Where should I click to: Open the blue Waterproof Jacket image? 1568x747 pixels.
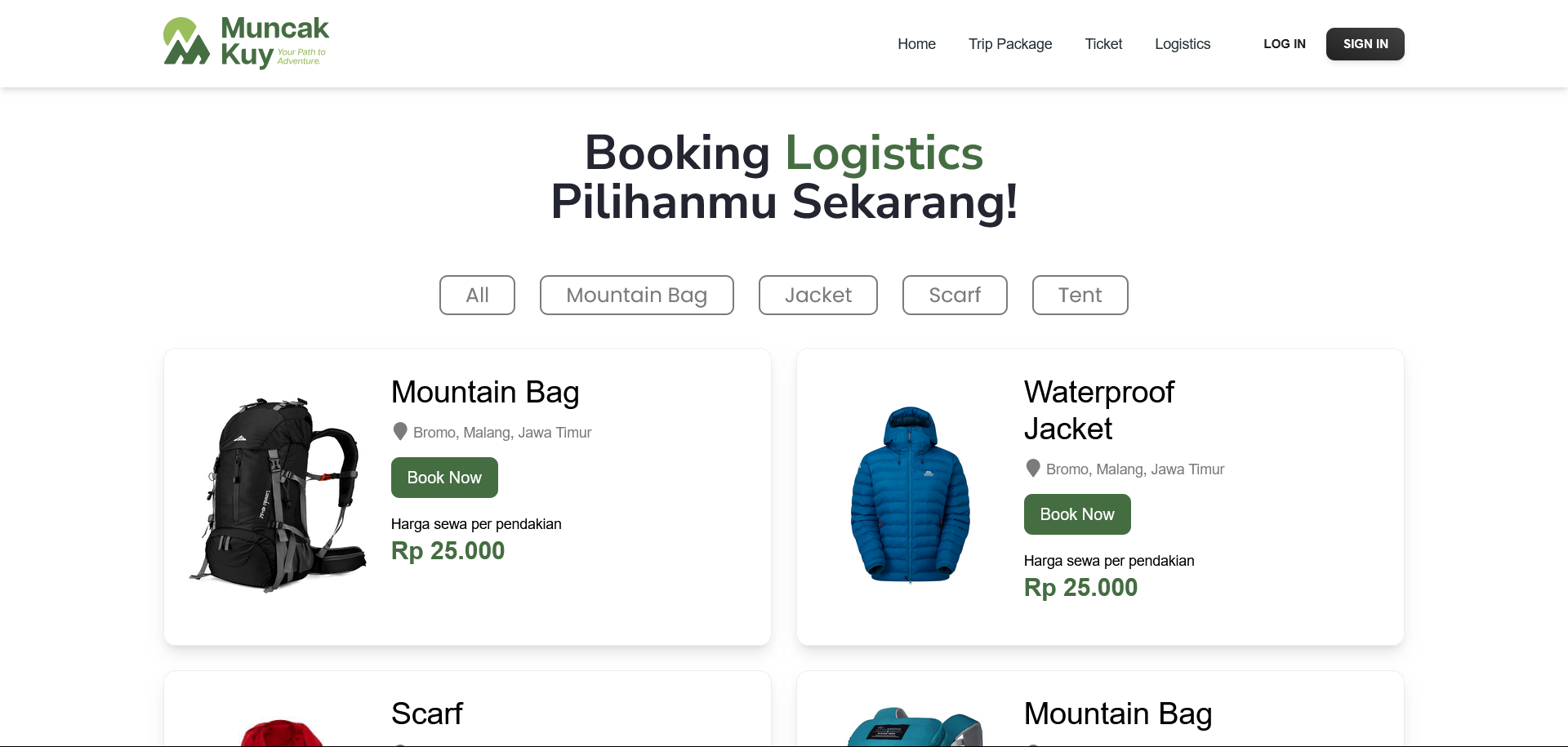[911, 495]
